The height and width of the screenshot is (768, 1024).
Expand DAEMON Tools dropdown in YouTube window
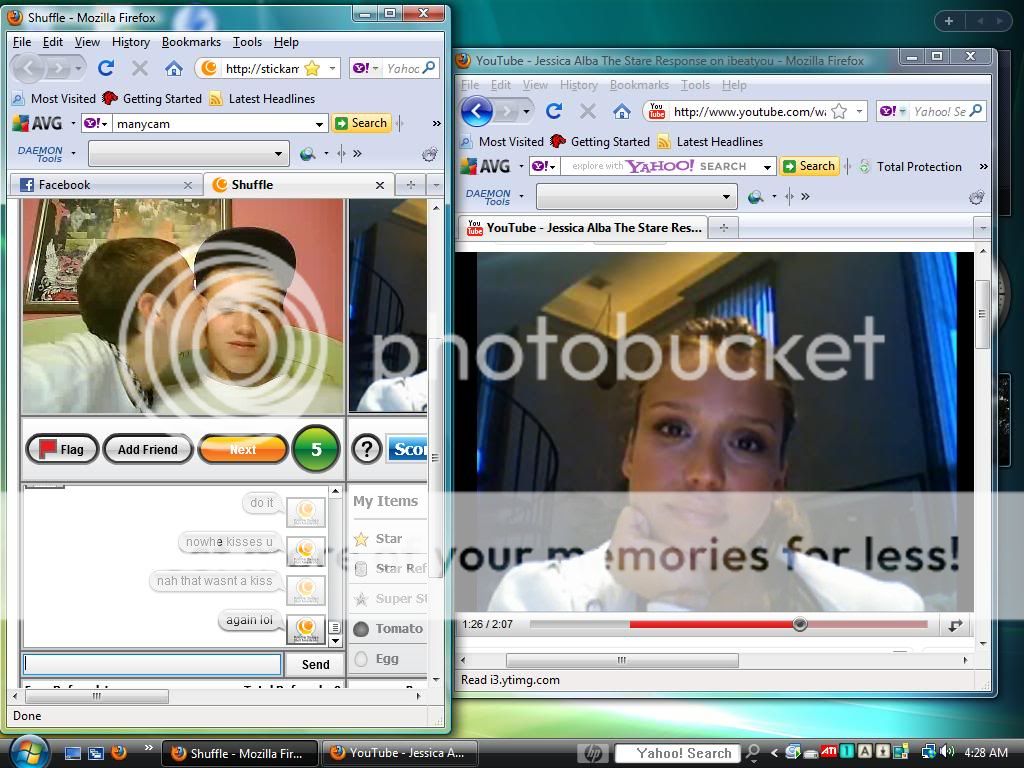(728, 197)
